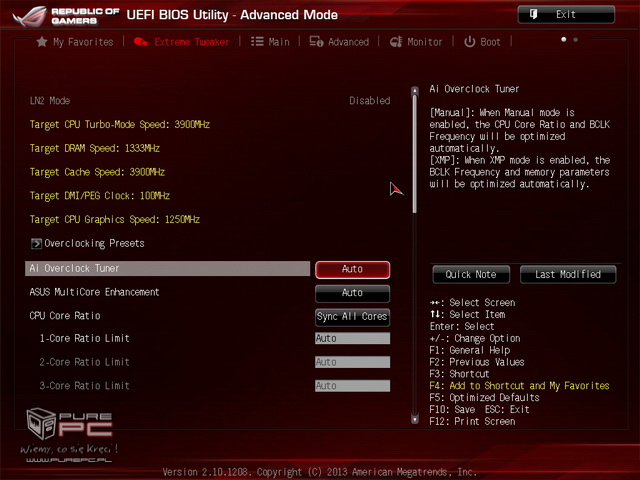This screenshot has height=480, width=640.
Task: Select the Ai Overclock Tuner row
Action: [167, 269]
